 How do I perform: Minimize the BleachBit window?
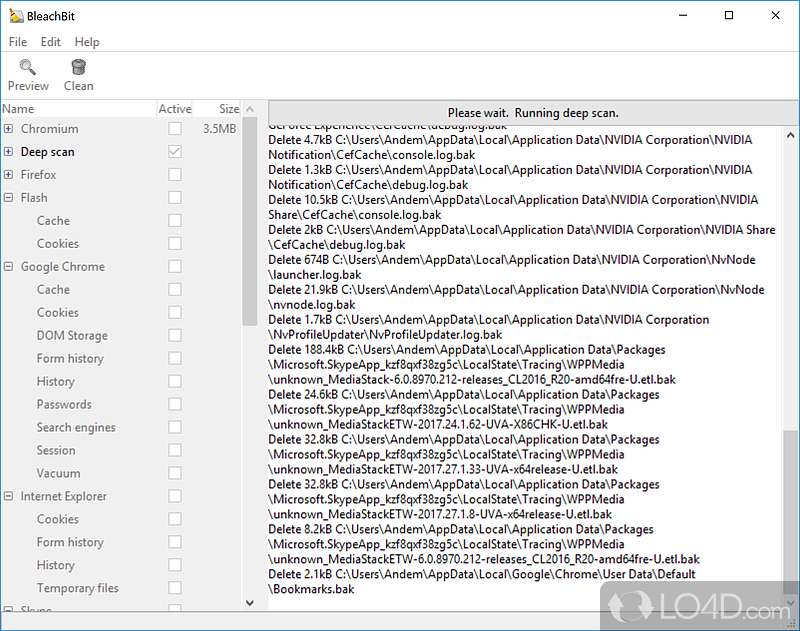(683, 15)
